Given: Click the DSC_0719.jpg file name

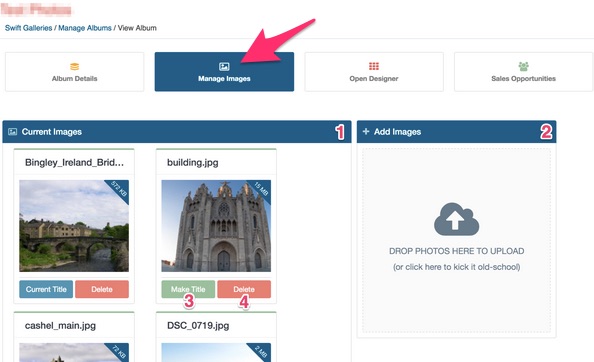Looking at the screenshot, I should point(198,326).
